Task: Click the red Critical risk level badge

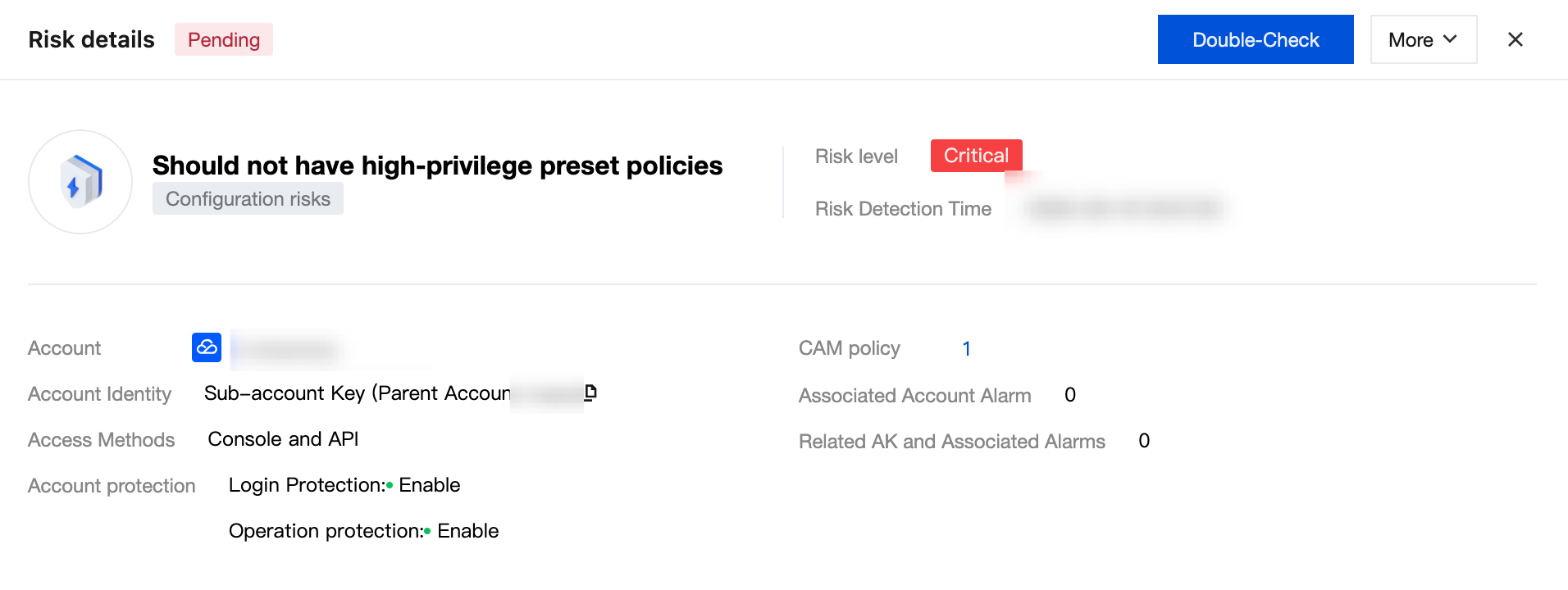Action: coord(975,156)
